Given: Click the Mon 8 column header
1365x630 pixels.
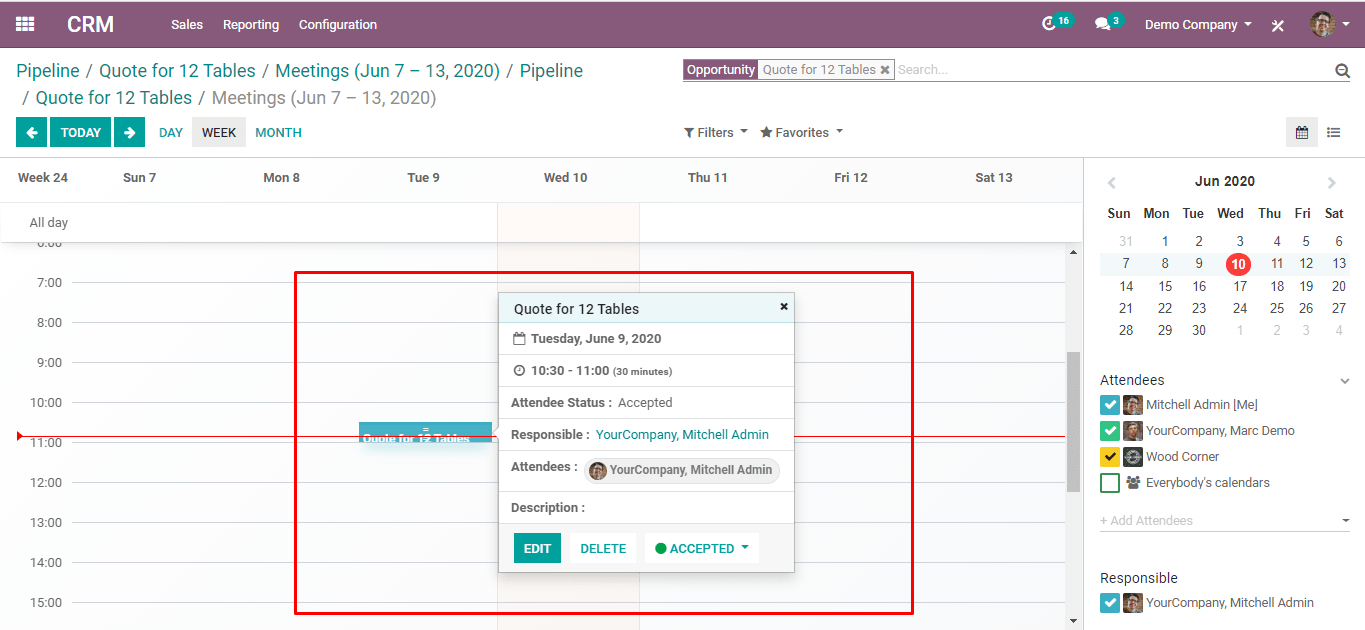Looking at the screenshot, I should pos(282,178).
